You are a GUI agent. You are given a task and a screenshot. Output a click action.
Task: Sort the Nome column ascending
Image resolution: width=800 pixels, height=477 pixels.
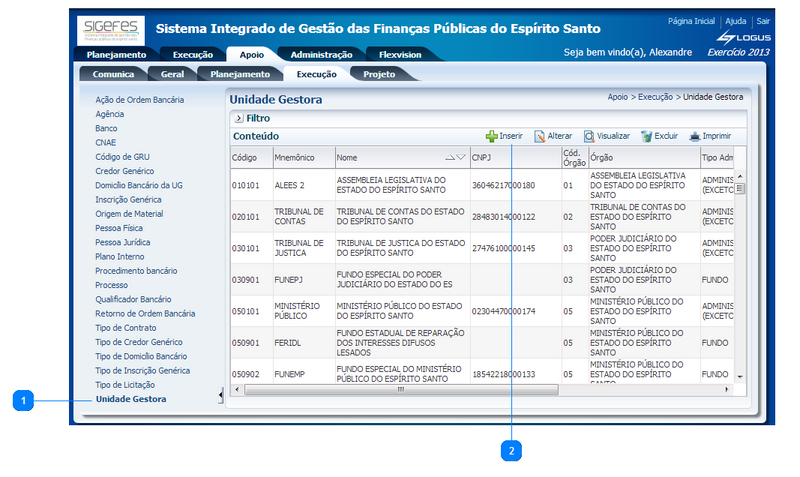(x=450, y=158)
